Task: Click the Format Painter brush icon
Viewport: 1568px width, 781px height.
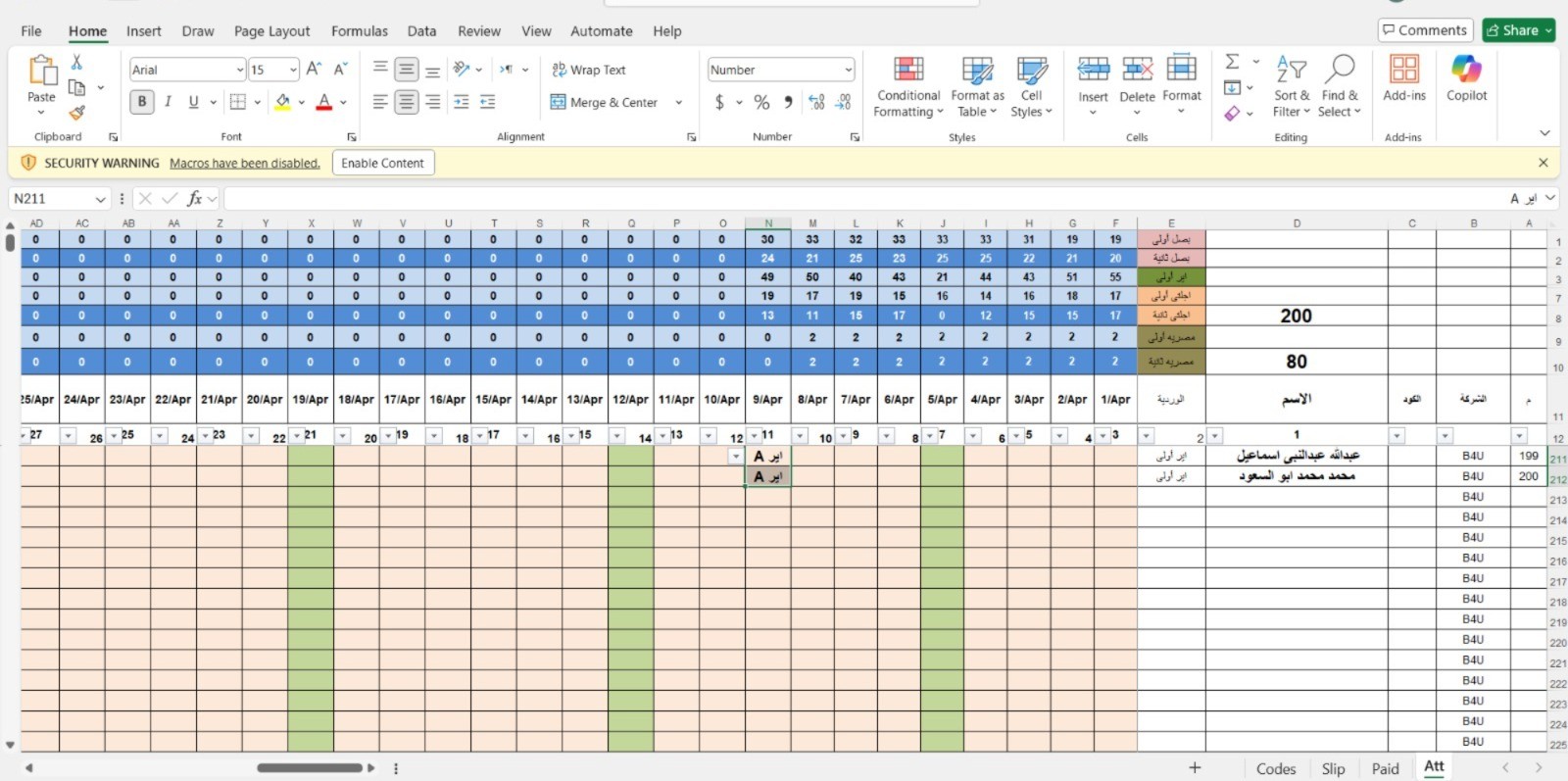Action: click(76, 113)
